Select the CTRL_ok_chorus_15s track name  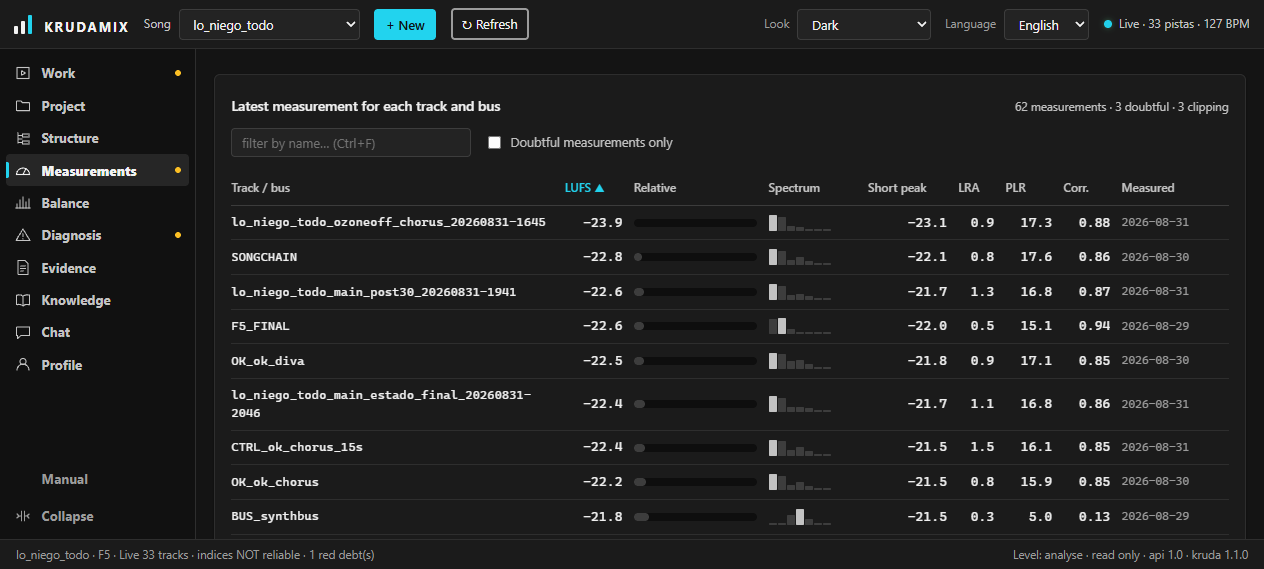(x=297, y=447)
